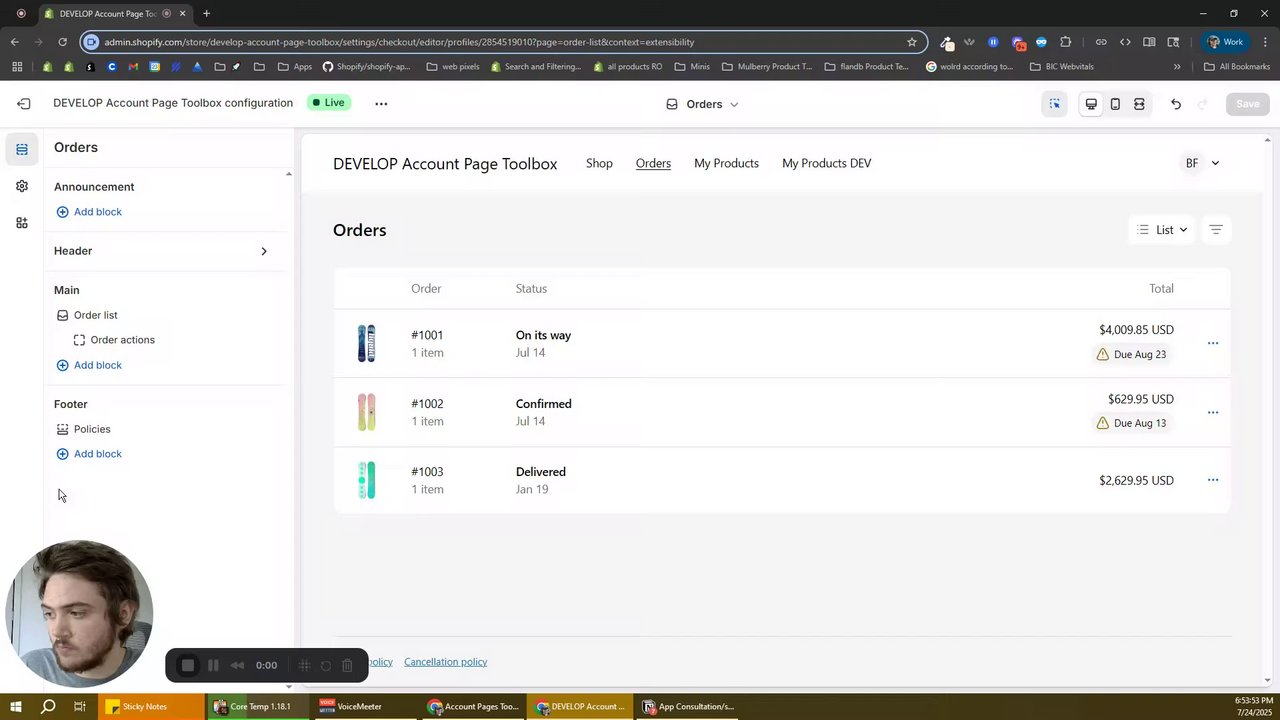Open the BF account dropdown

click(x=1201, y=163)
